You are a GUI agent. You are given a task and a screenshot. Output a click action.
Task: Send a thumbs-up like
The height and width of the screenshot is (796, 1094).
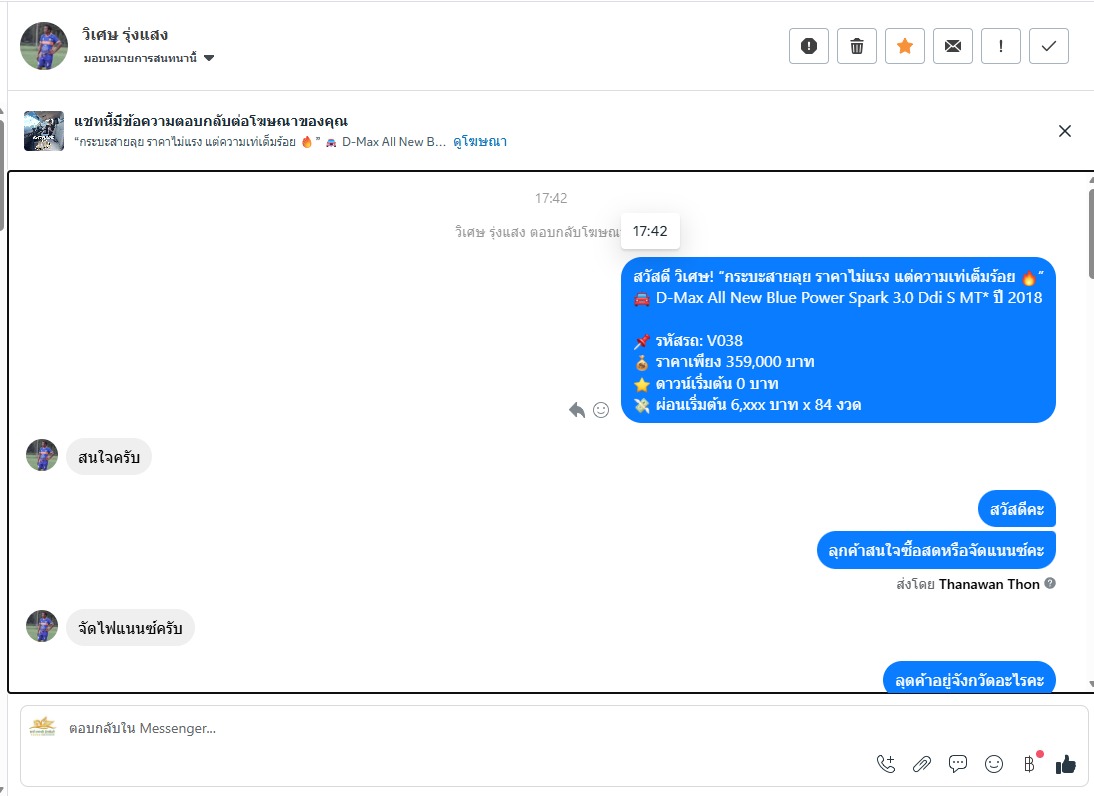point(1066,765)
